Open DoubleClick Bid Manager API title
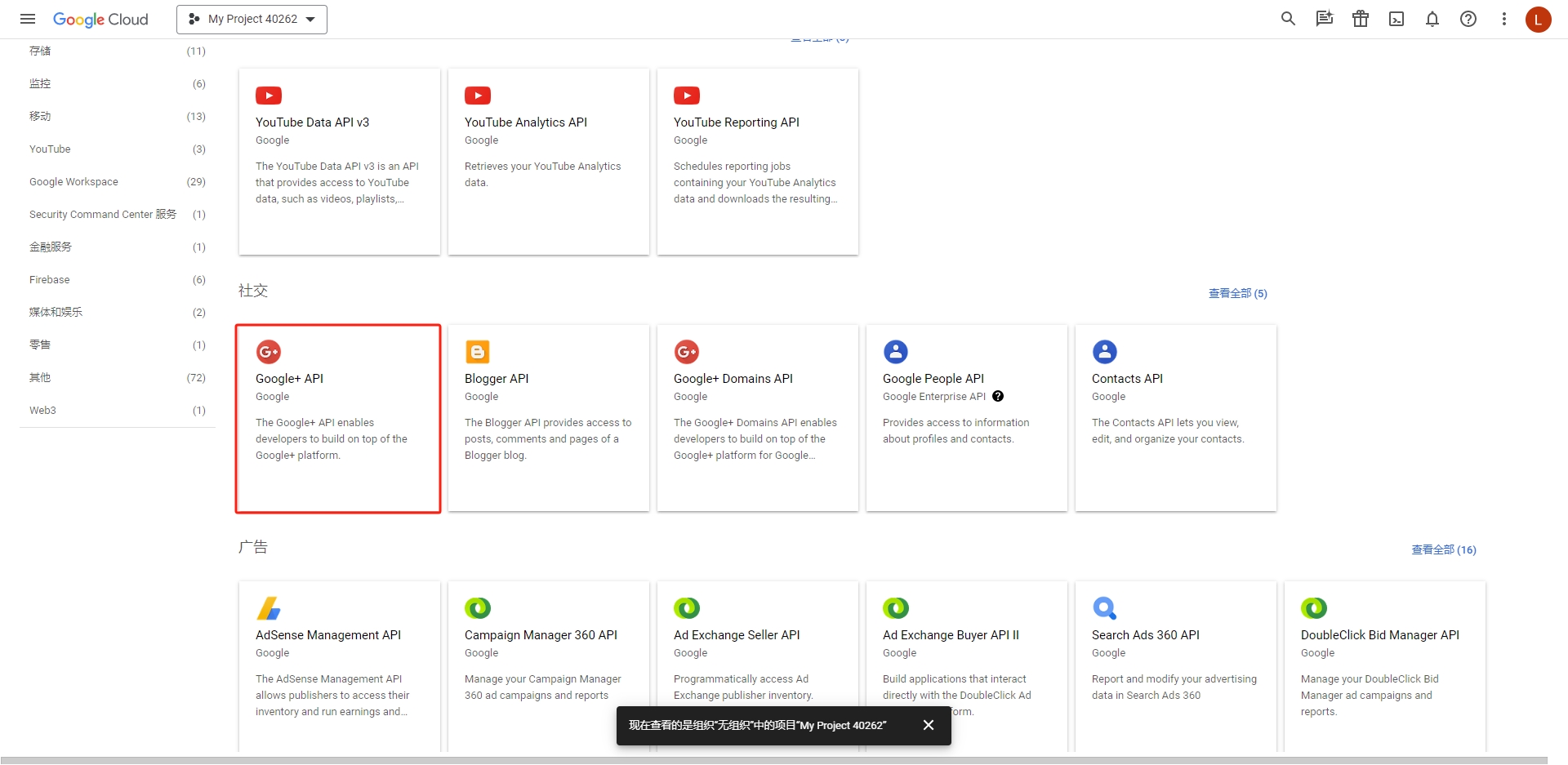The height and width of the screenshot is (765, 1568). pyautogui.click(x=1380, y=635)
